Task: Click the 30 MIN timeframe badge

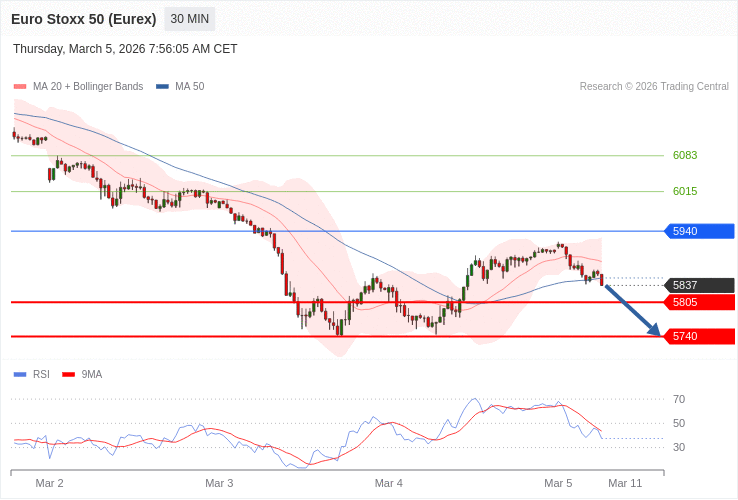Action: coord(190,19)
